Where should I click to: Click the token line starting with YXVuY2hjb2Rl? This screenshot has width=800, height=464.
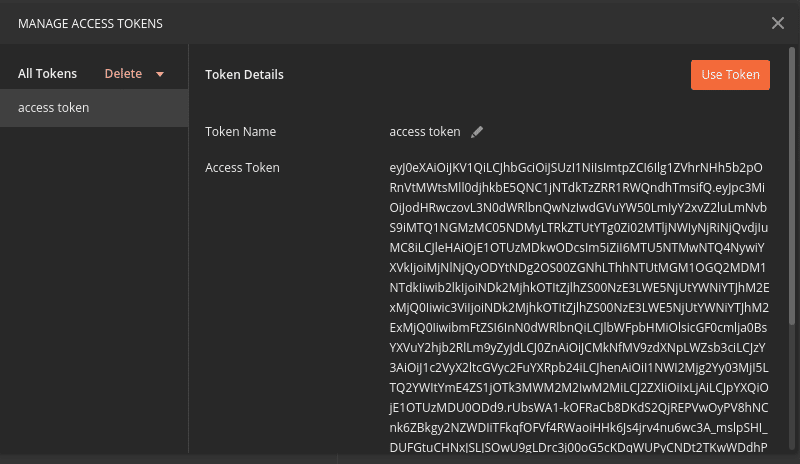[x=578, y=348]
